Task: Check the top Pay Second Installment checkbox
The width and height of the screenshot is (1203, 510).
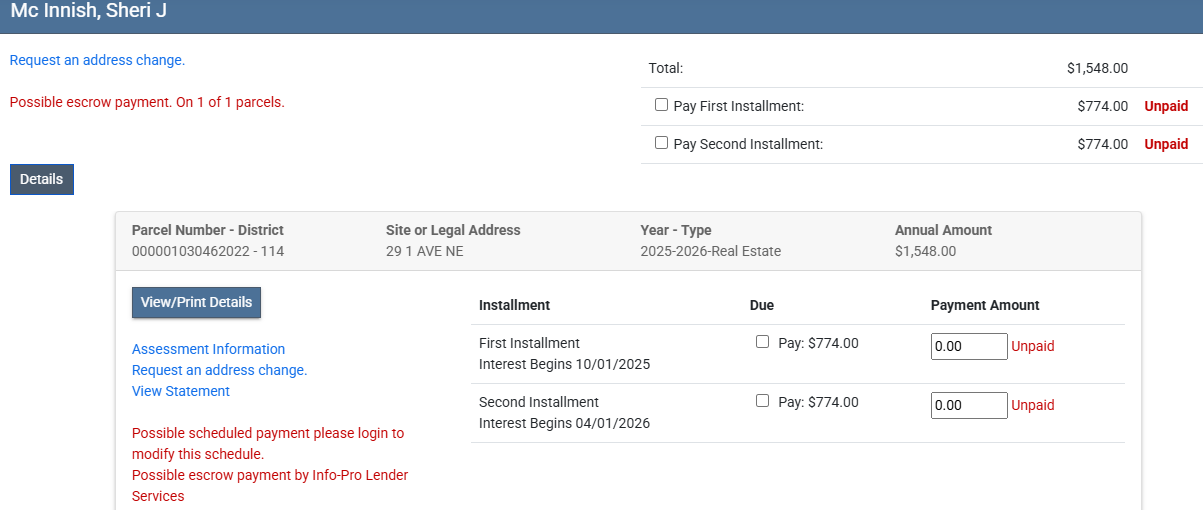Action: [x=661, y=143]
